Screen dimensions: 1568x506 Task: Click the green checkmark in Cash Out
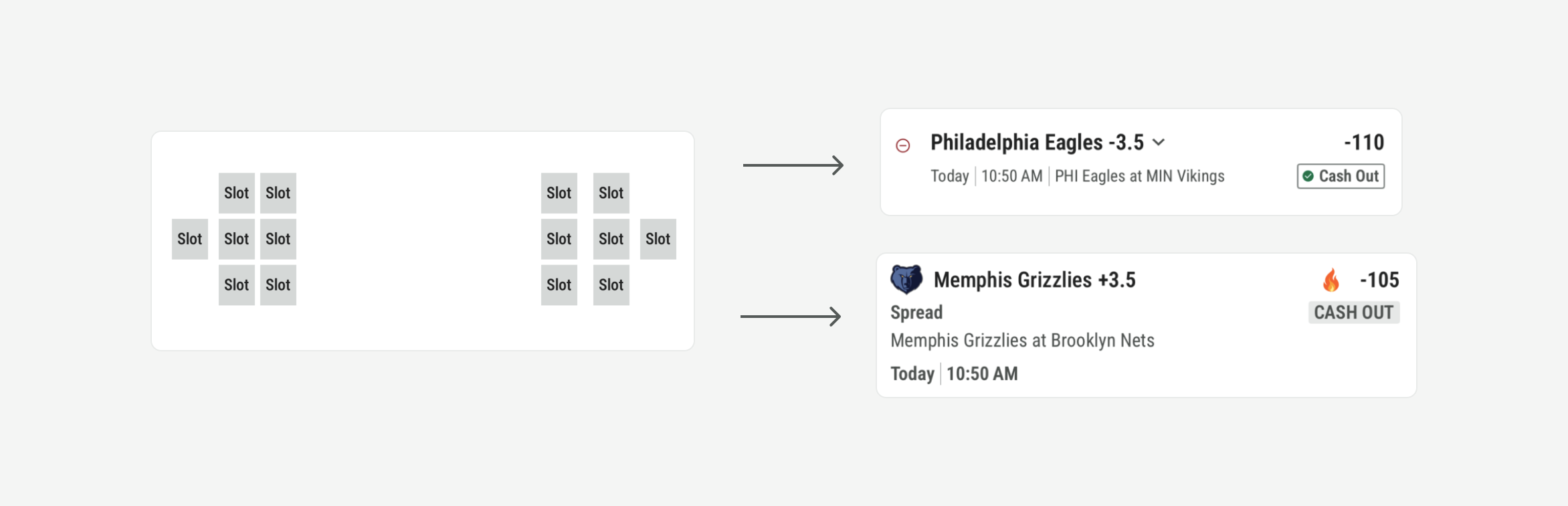(x=1308, y=176)
